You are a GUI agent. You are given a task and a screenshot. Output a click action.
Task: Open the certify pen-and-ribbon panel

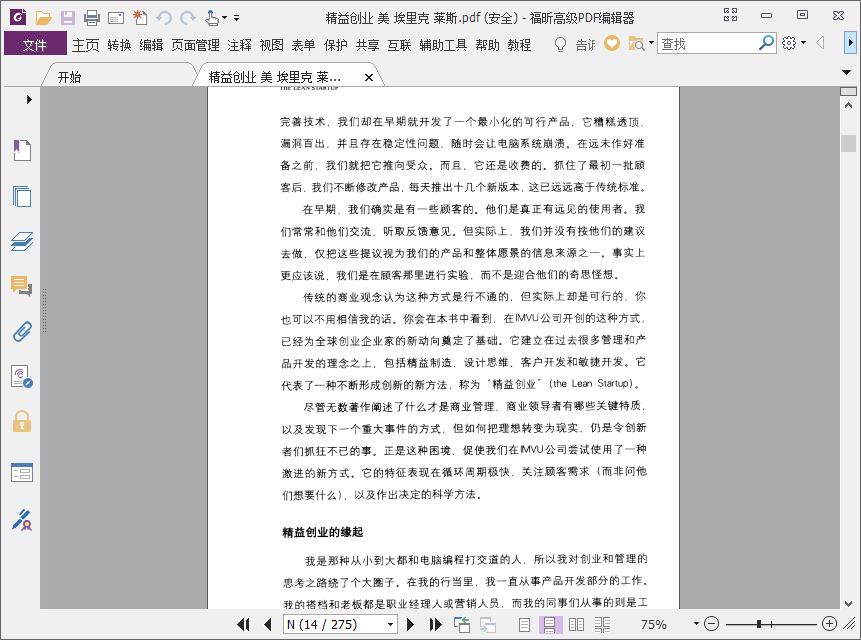pyautogui.click(x=22, y=520)
